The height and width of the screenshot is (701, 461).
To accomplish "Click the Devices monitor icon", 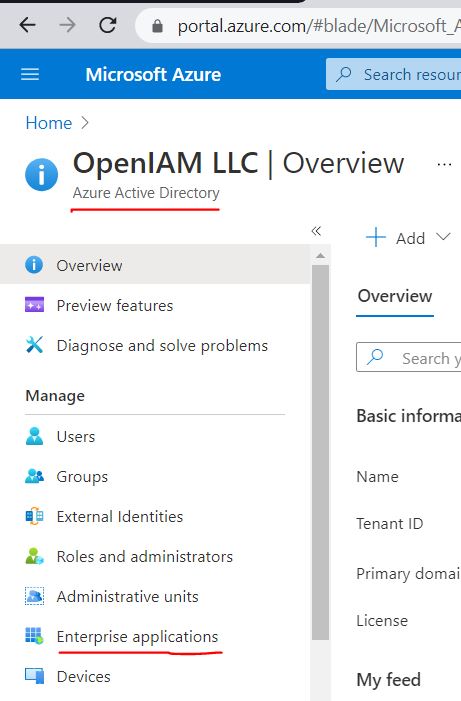I will point(34,676).
